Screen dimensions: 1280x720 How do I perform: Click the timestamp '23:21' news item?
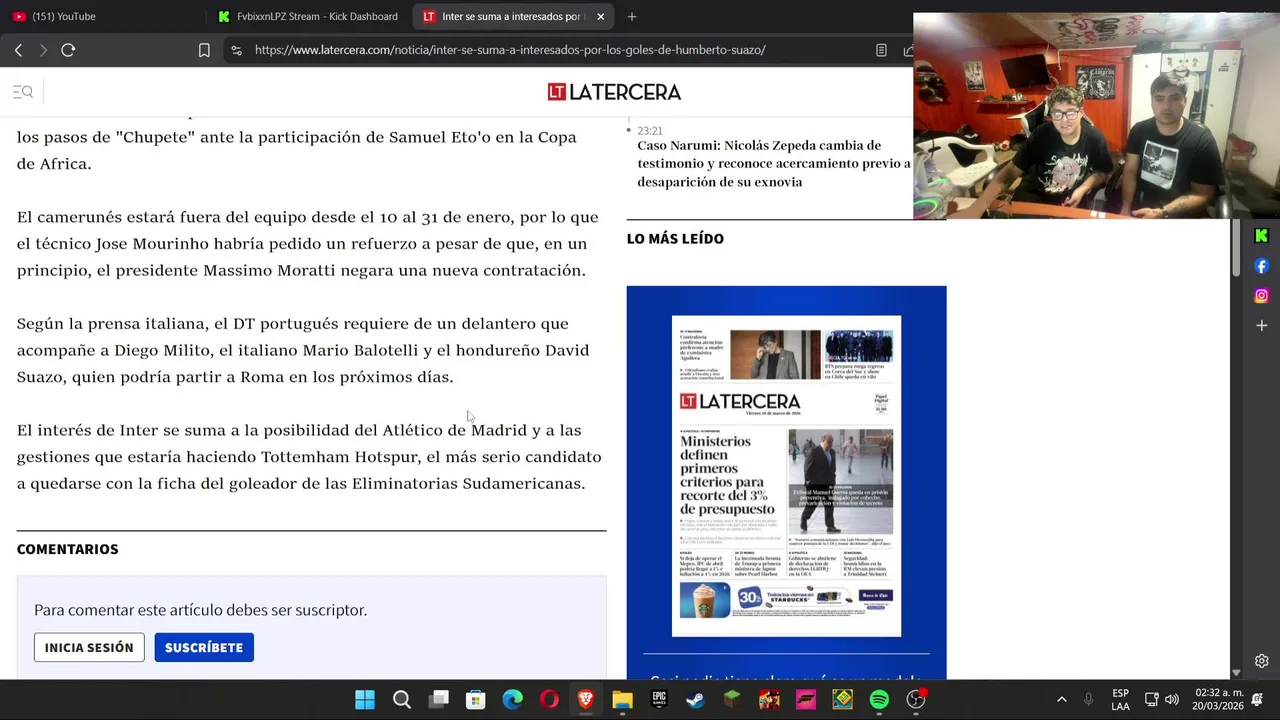650,131
